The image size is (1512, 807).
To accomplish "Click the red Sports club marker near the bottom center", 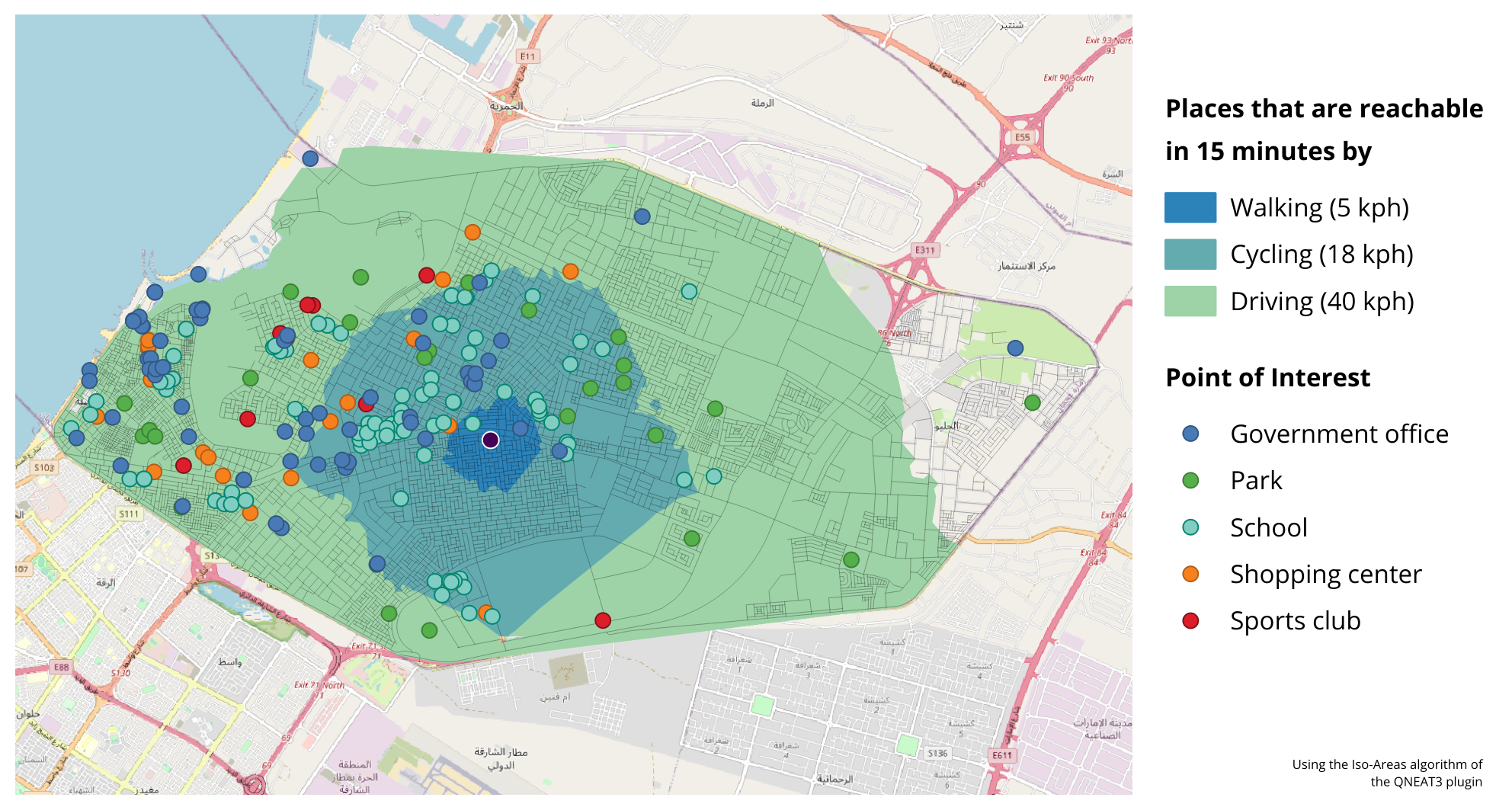I will pyautogui.click(x=603, y=620).
